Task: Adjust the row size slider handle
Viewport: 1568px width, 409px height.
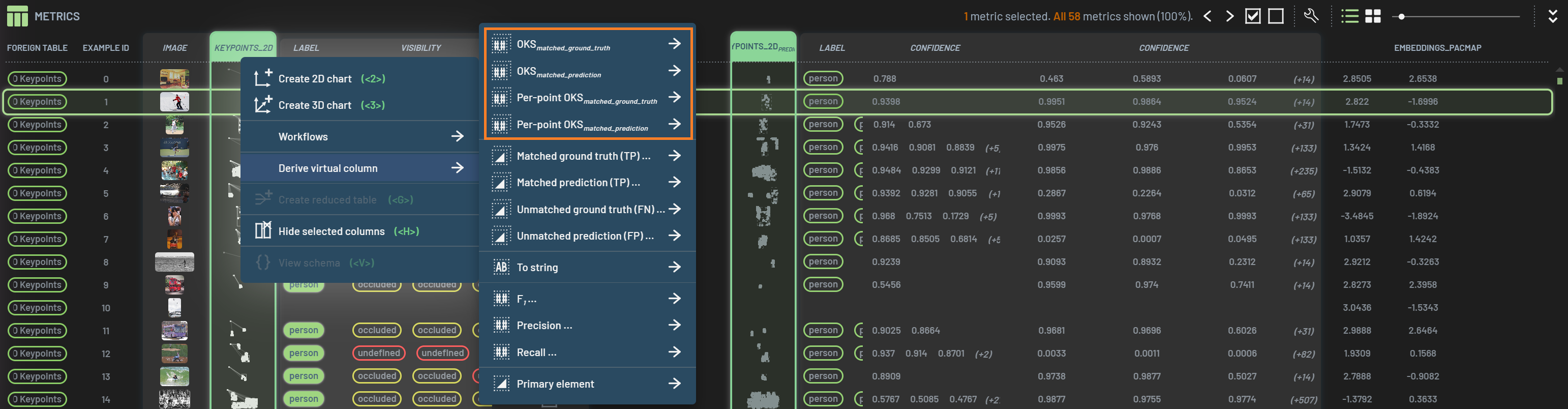Action: pyautogui.click(x=1401, y=16)
